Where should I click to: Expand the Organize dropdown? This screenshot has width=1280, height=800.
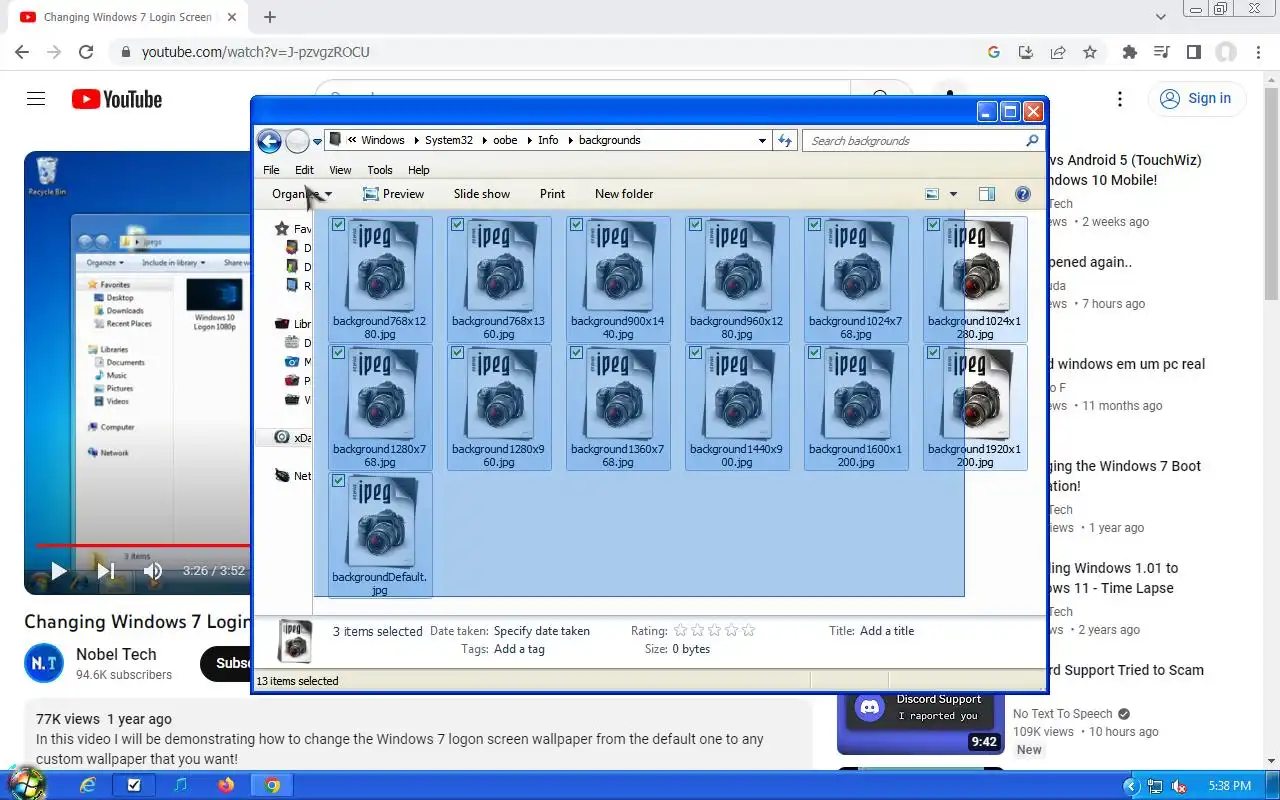tap(301, 194)
